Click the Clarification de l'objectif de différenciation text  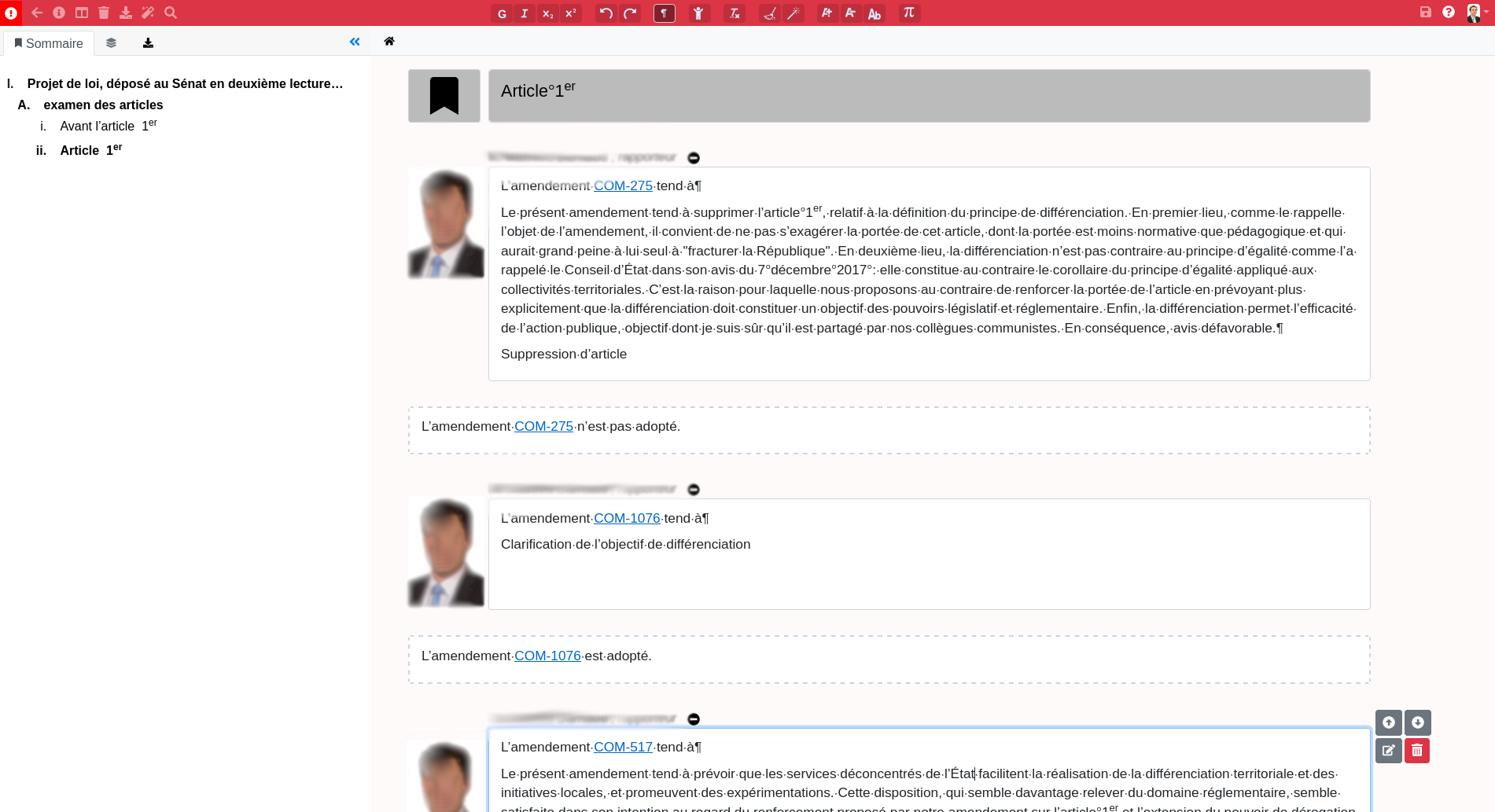click(625, 545)
